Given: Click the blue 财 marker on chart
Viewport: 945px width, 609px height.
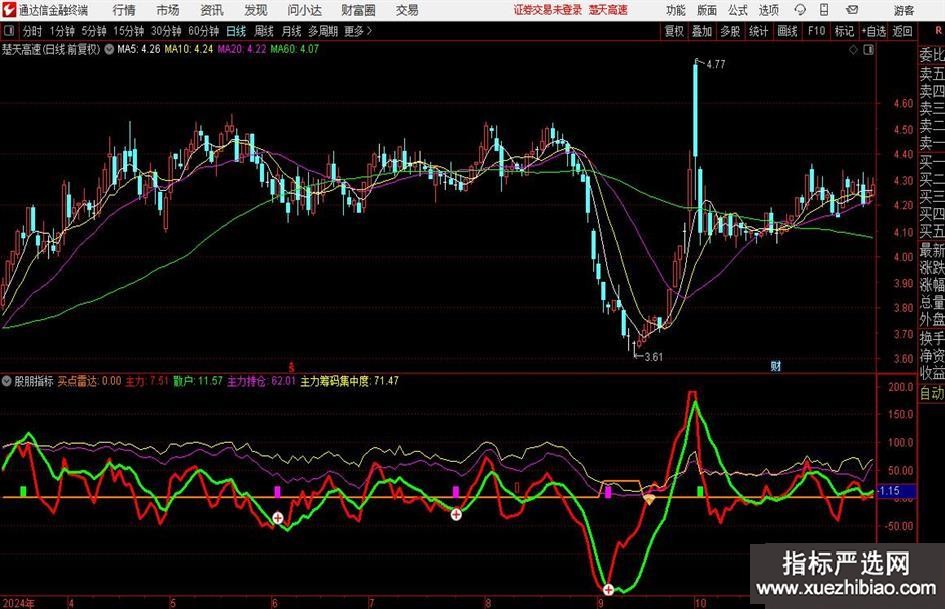Looking at the screenshot, I should coord(775,365).
